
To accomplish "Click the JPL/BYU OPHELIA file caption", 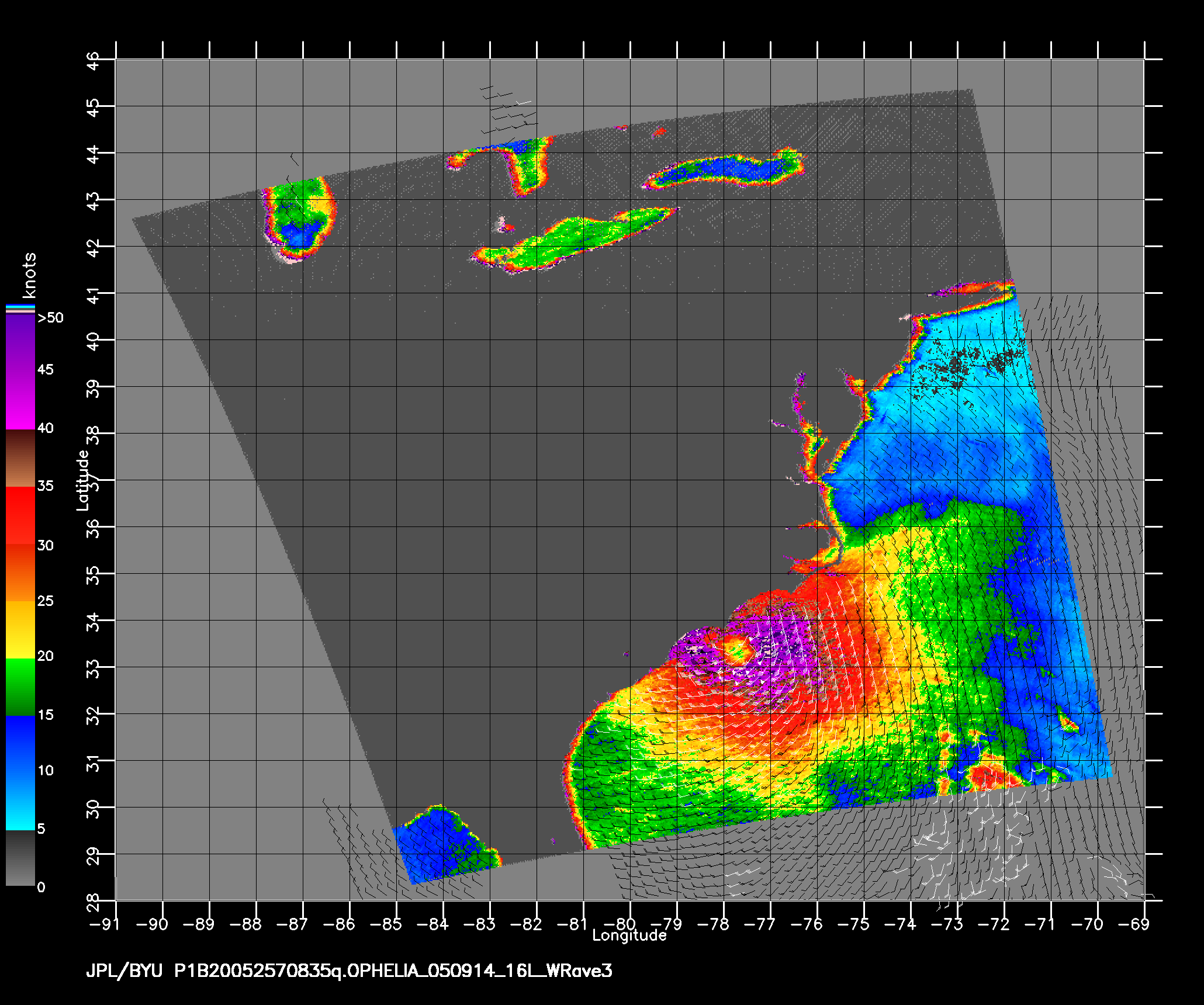I will tap(349, 971).
